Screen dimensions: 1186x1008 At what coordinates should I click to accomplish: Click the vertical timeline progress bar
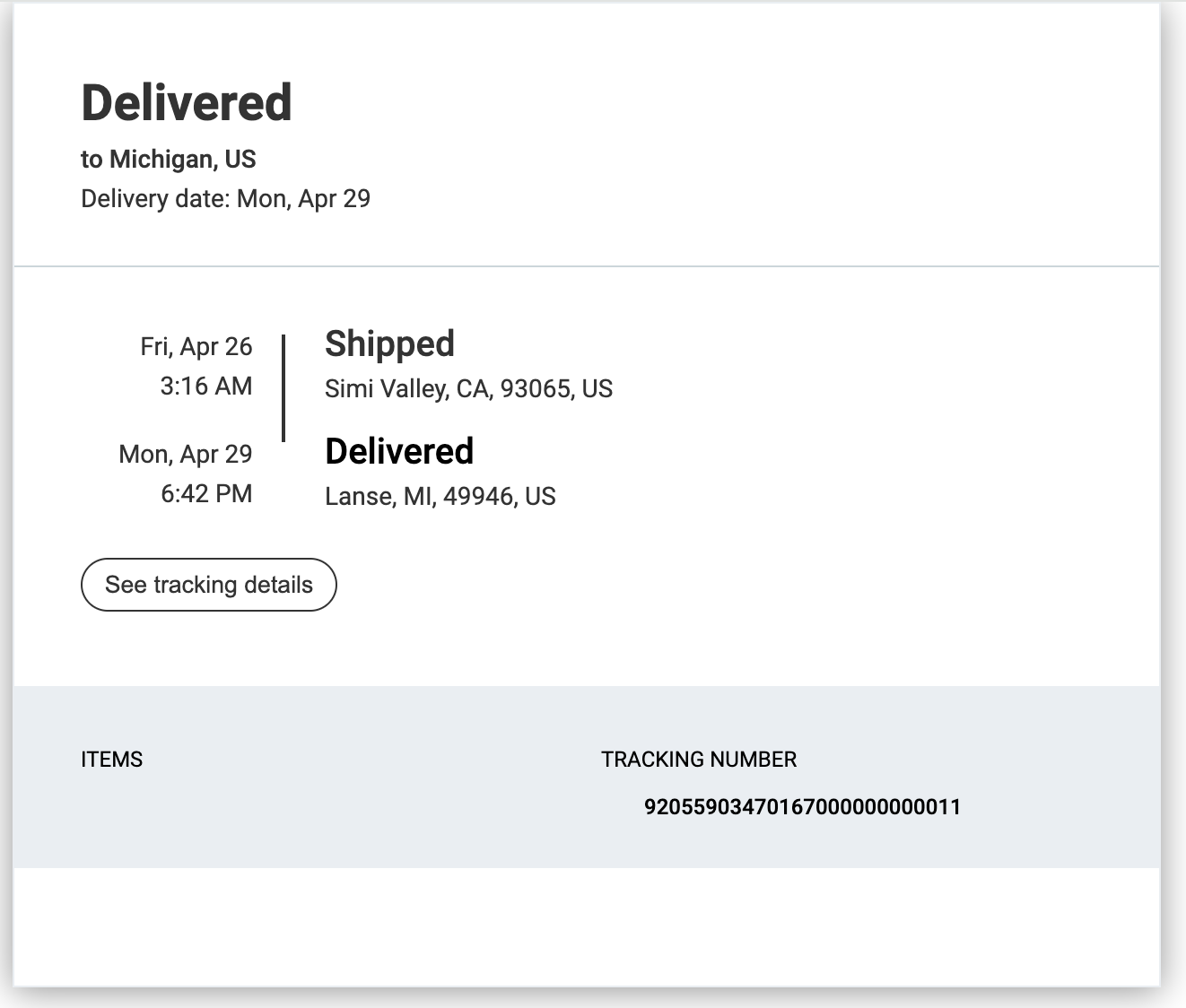[283, 388]
